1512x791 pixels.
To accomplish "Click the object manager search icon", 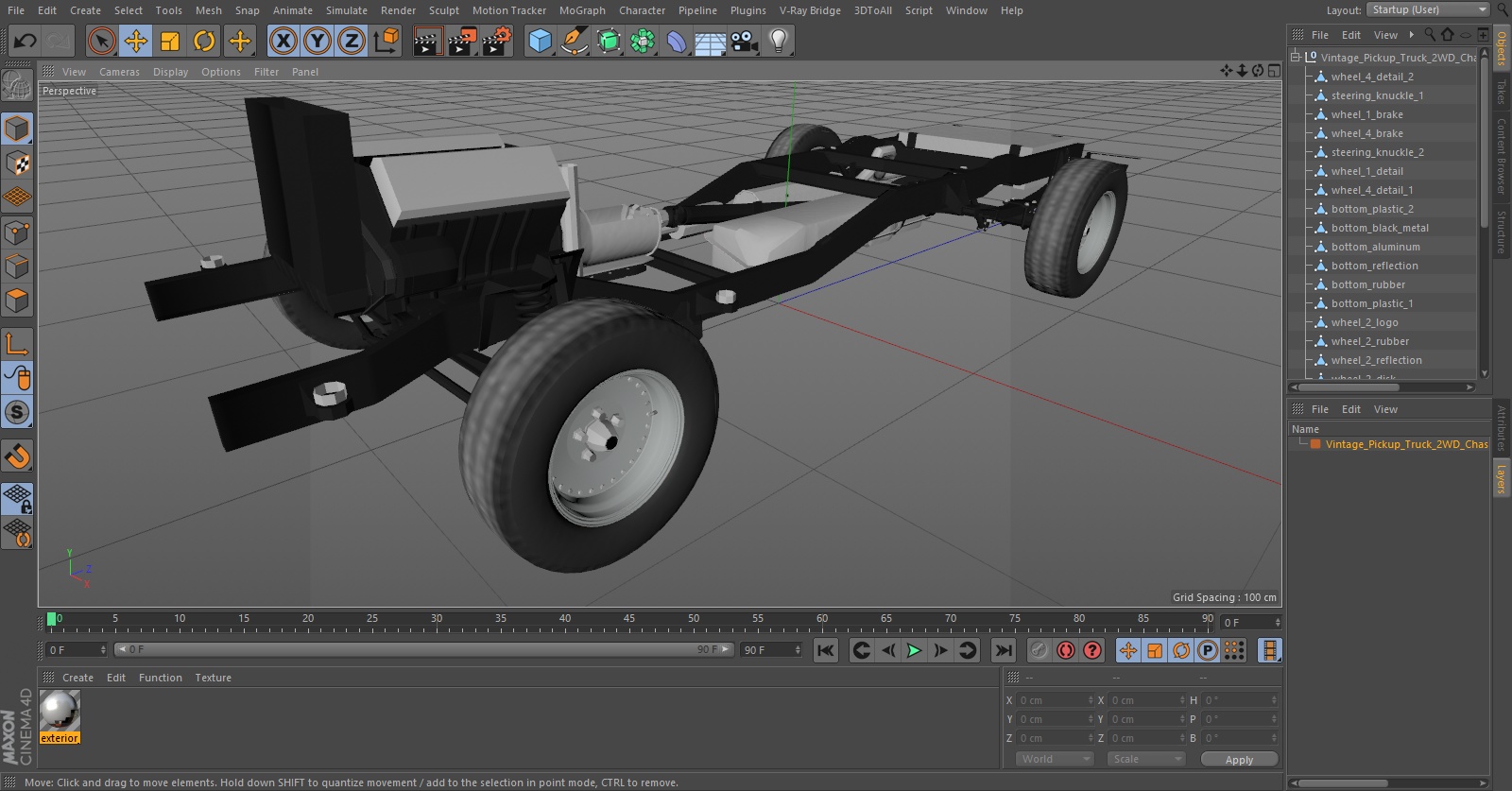I will pyautogui.click(x=1430, y=35).
